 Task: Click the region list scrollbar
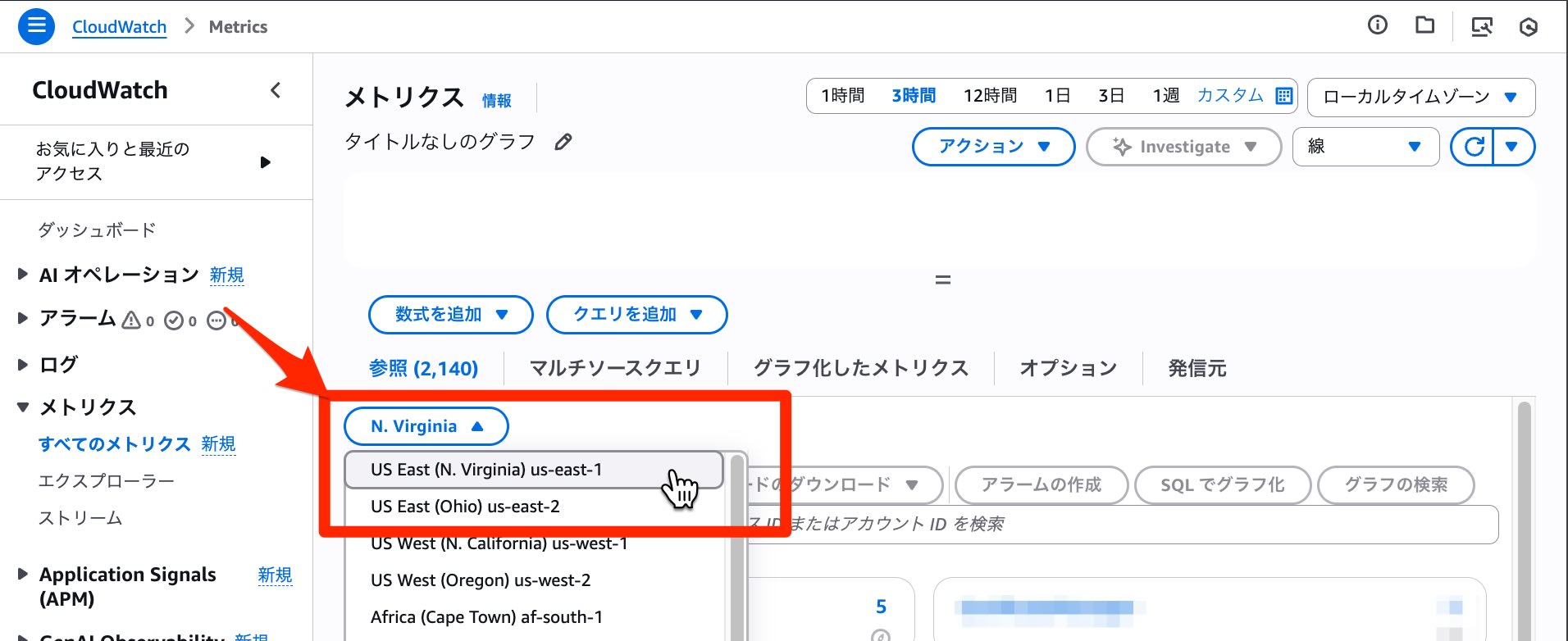(x=736, y=546)
